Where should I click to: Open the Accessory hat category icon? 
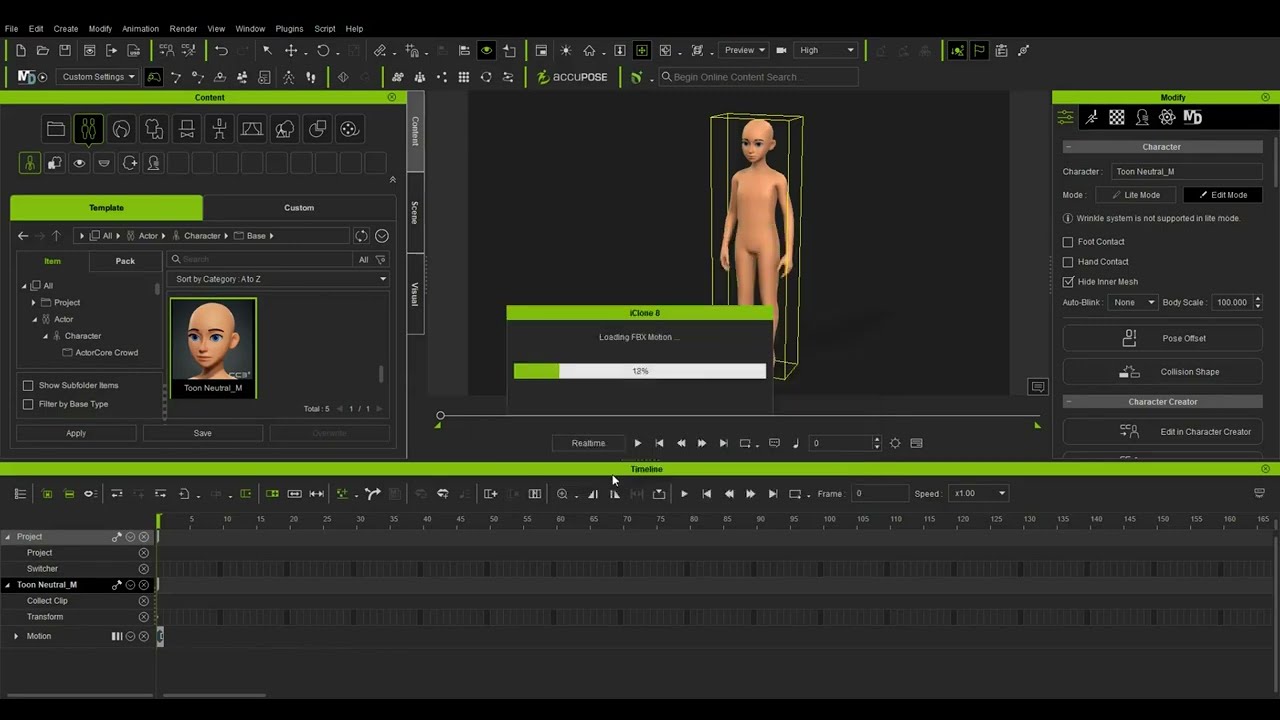click(x=187, y=129)
